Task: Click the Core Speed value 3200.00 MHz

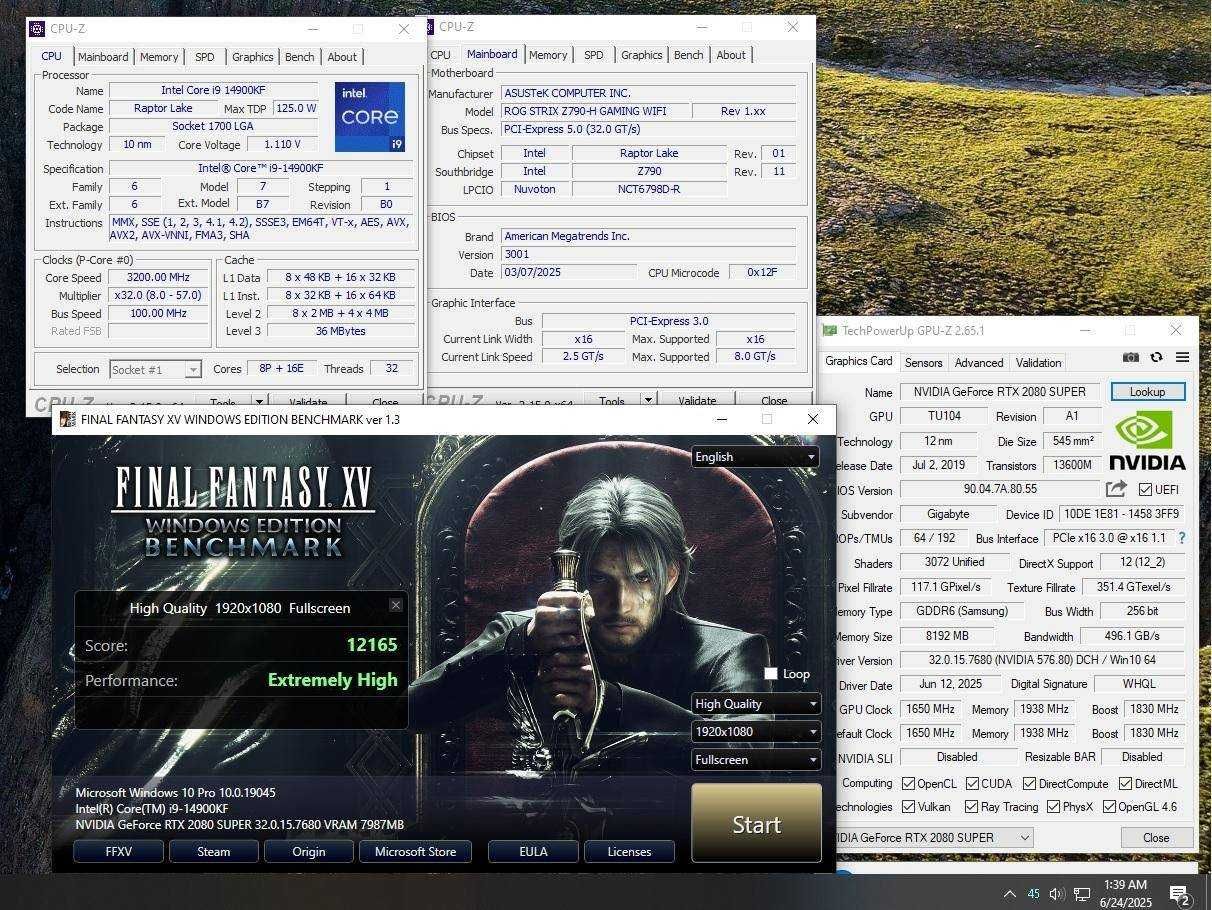Action: click(158, 277)
